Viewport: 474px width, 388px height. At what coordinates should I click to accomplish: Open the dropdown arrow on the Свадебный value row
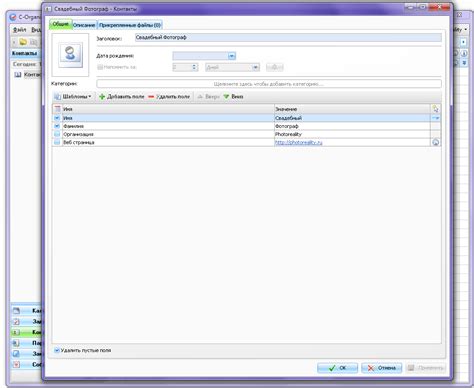(x=435, y=118)
